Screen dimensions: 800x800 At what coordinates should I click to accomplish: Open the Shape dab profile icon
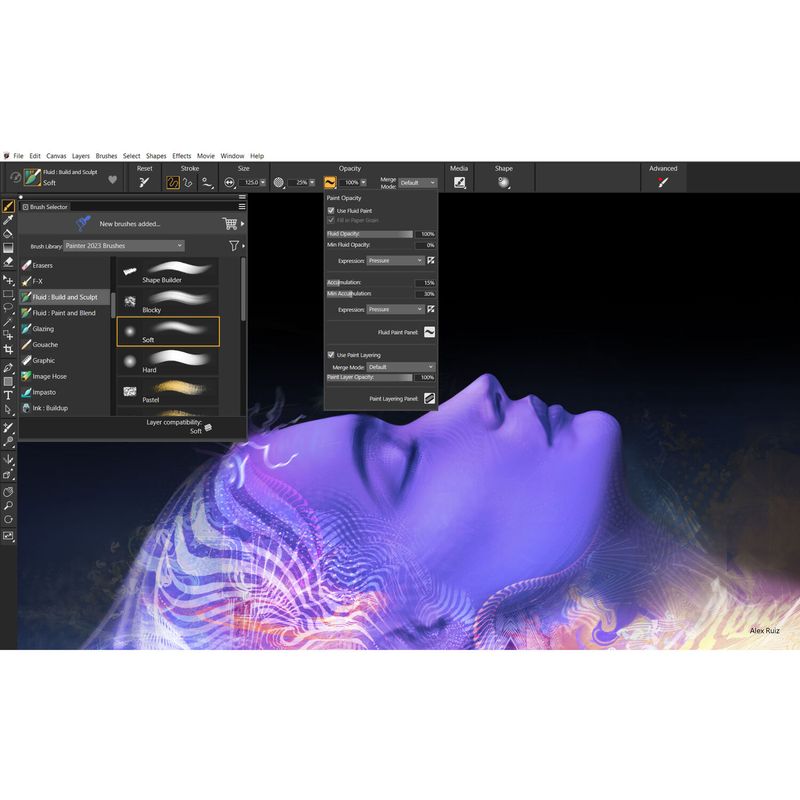[x=504, y=182]
